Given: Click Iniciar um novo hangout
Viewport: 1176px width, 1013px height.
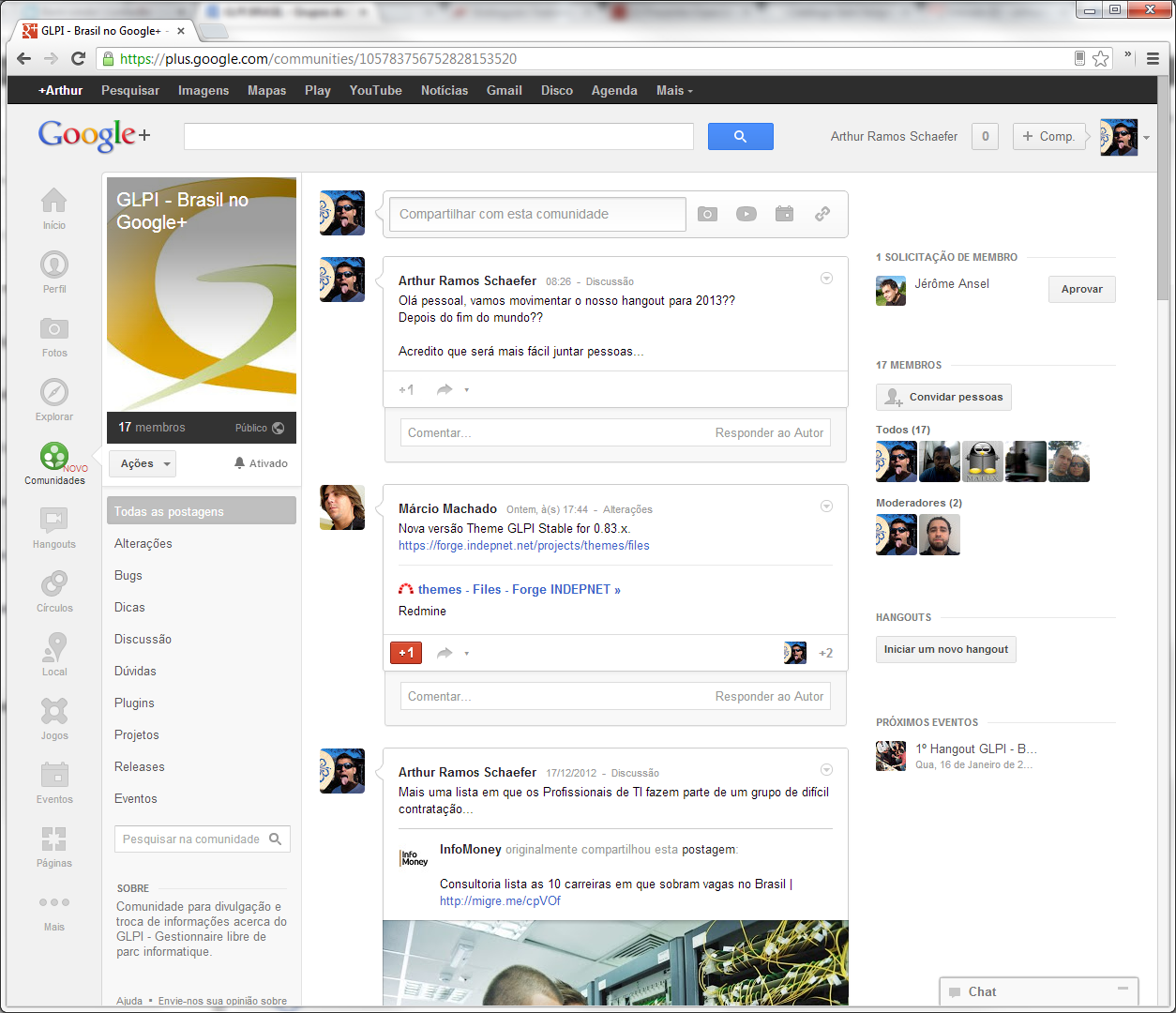Looking at the screenshot, I should tap(946, 649).
